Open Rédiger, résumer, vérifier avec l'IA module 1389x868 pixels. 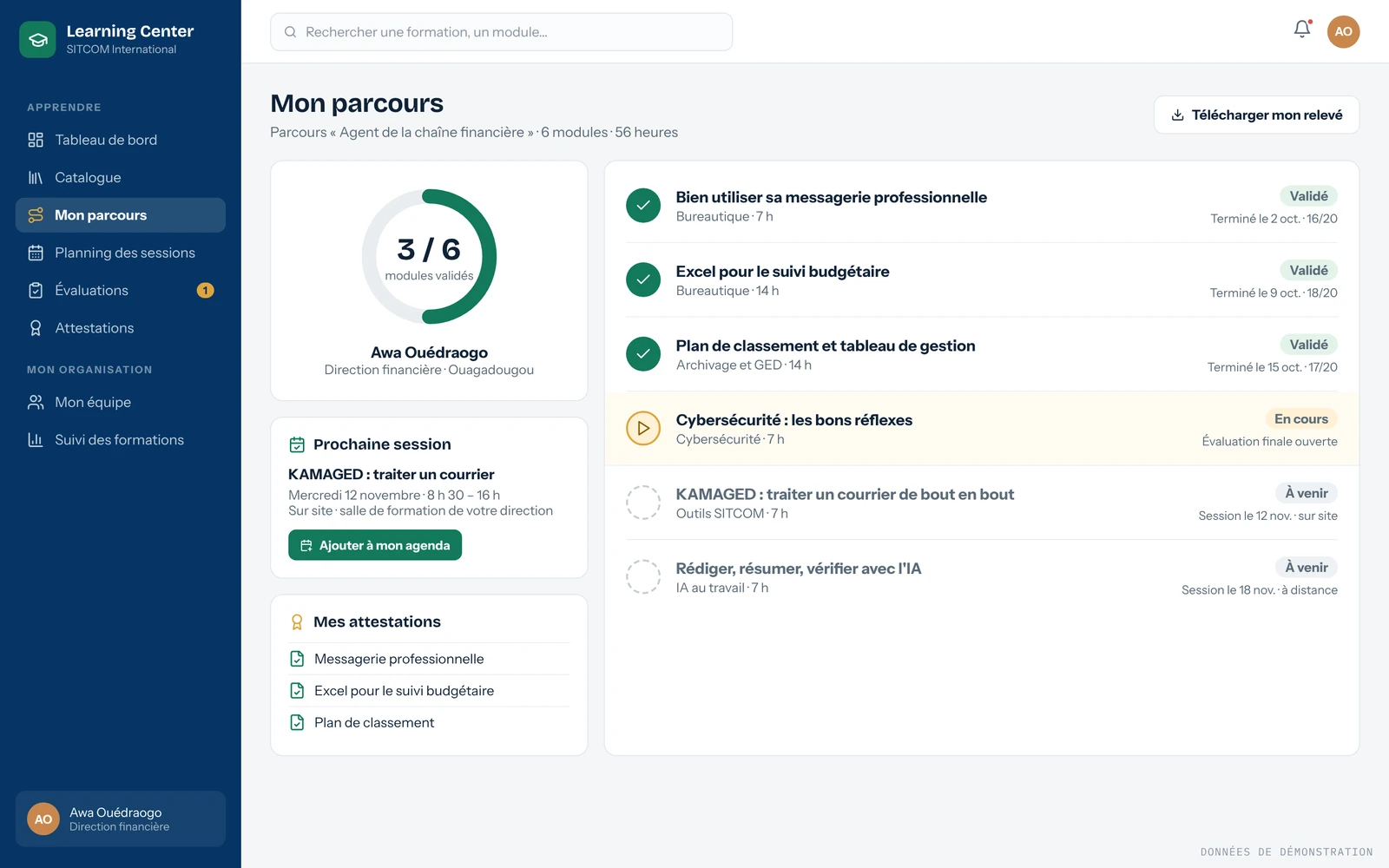tap(982, 577)
